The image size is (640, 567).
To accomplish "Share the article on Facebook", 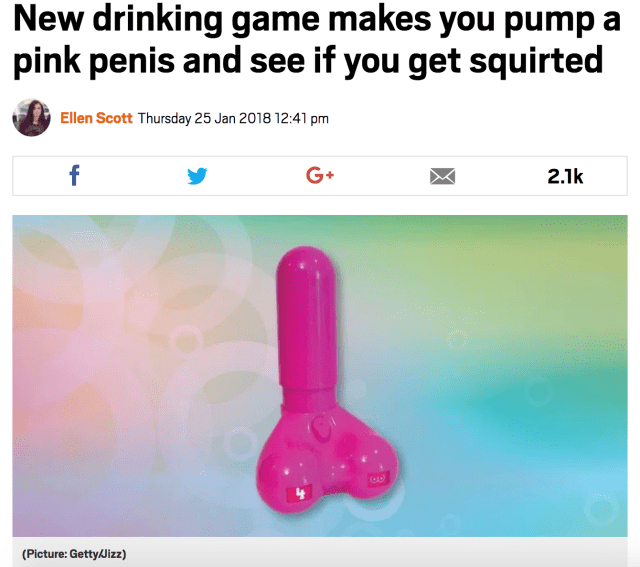I will coord(74,176).
